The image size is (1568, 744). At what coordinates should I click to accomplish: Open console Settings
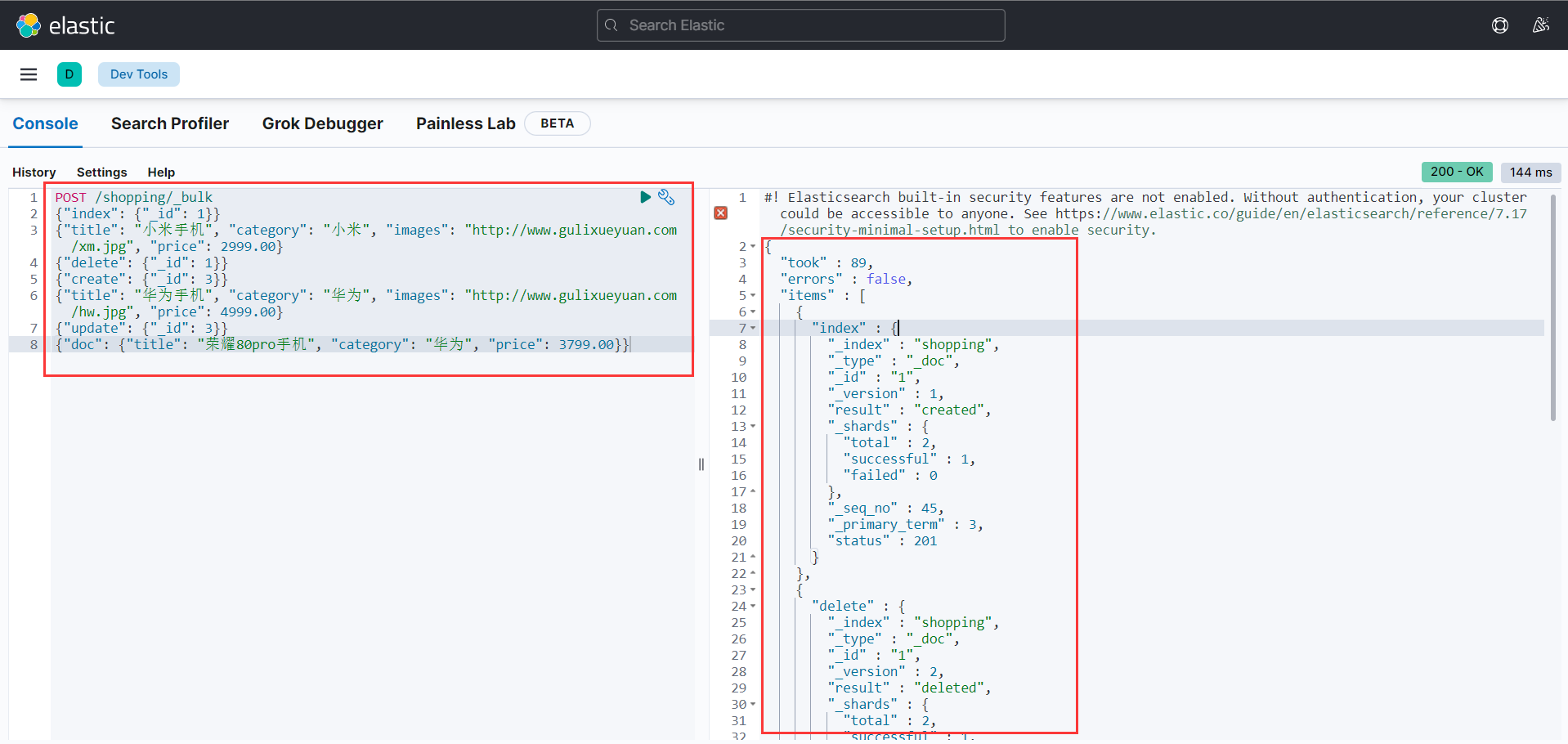[x=102, y=173]
